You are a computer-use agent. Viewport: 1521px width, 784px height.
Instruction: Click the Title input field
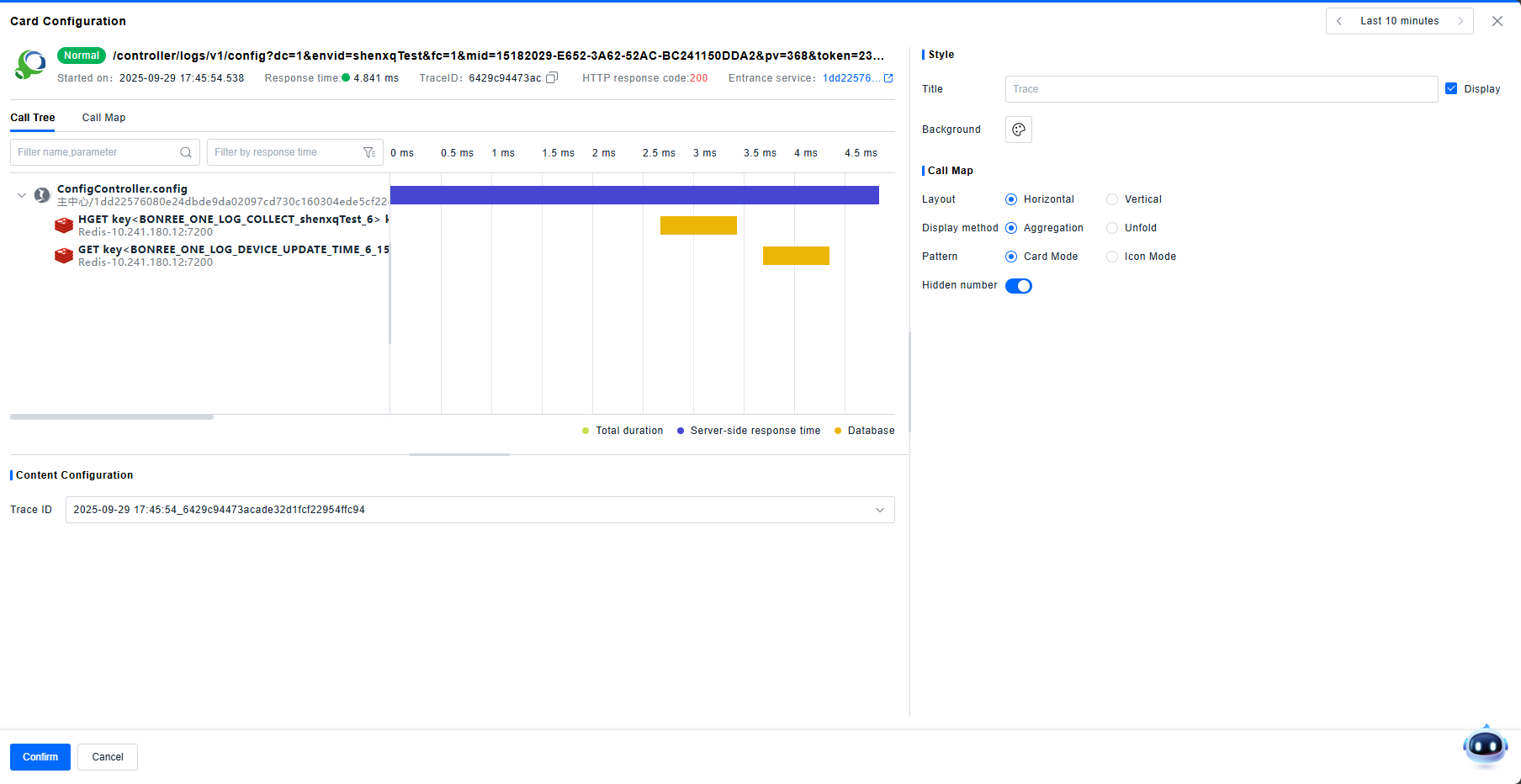point(1221,89)
